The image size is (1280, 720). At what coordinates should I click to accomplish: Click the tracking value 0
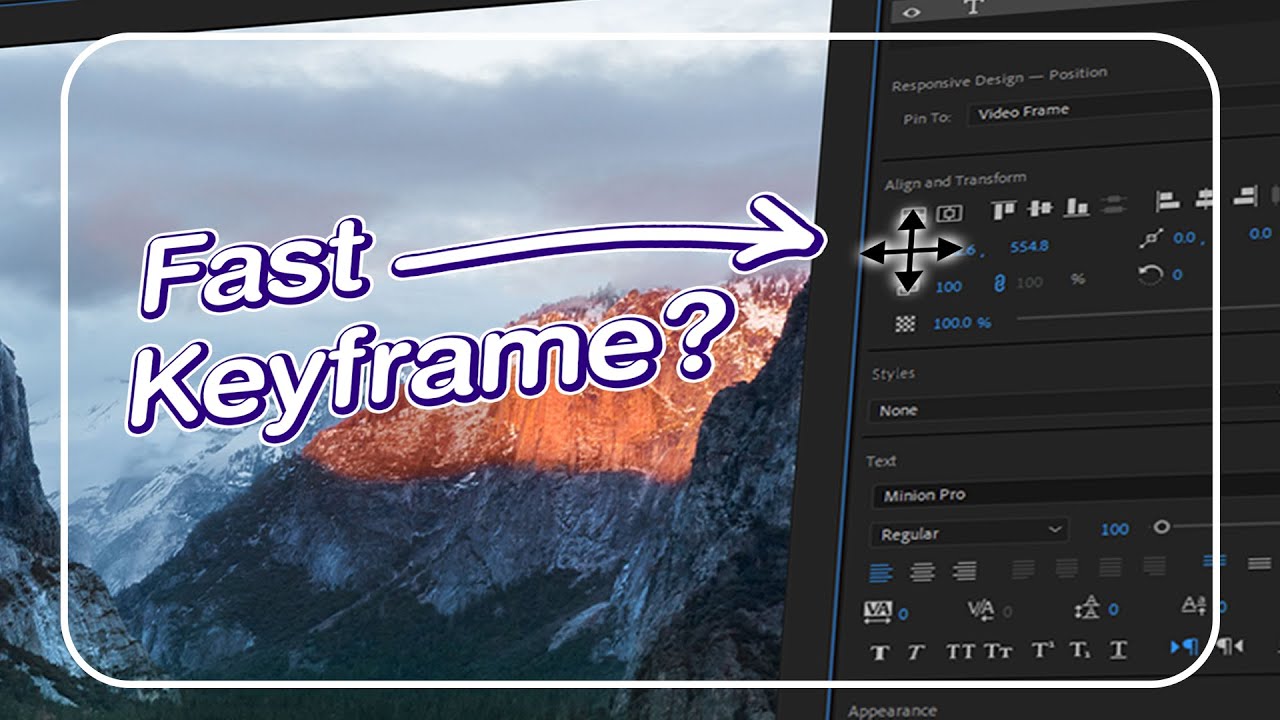[x=903, y=613]
